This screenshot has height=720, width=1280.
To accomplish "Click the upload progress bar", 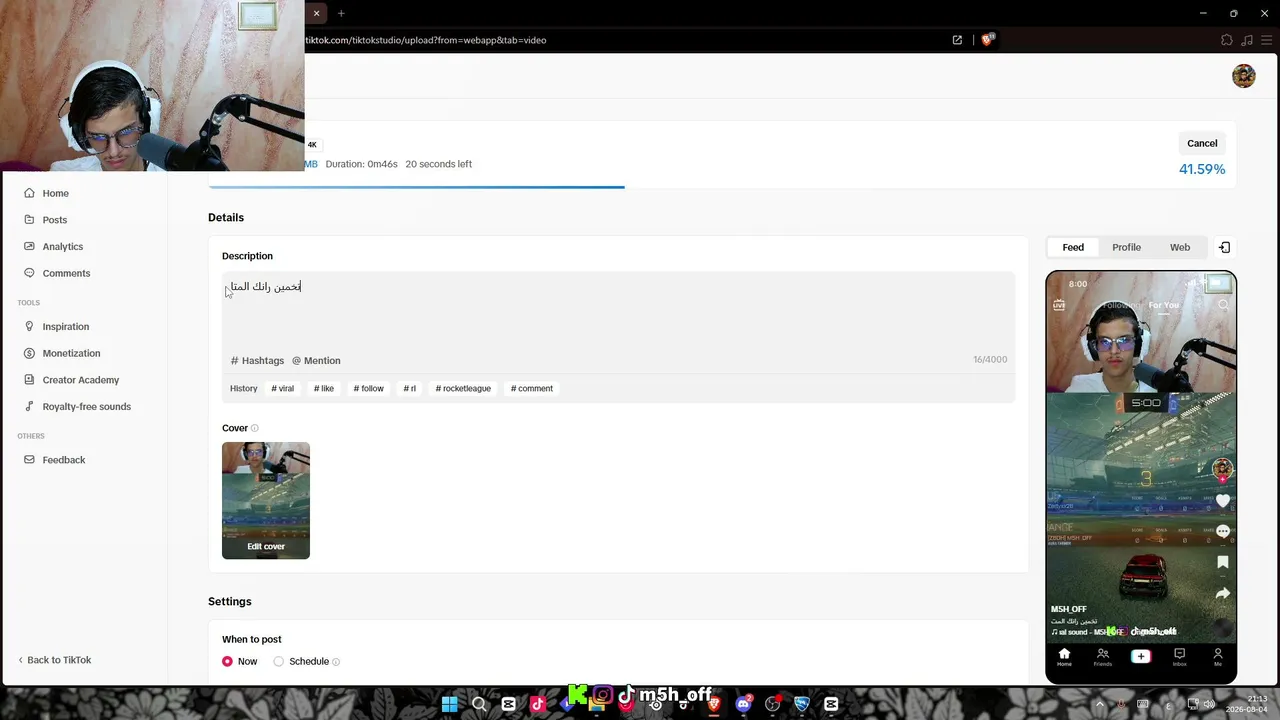I will coord(722,187).
